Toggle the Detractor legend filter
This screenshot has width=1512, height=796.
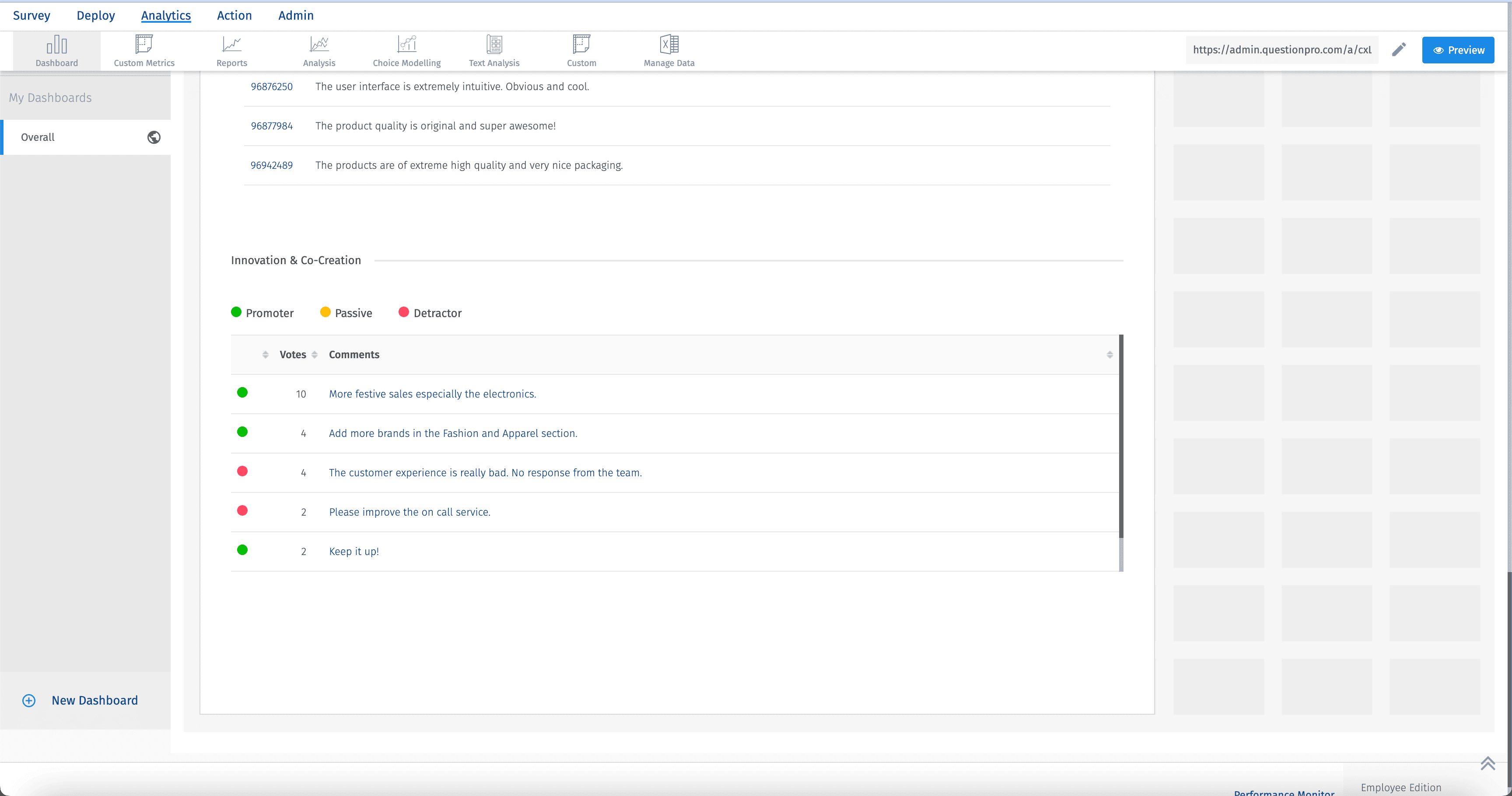(430, 313)
